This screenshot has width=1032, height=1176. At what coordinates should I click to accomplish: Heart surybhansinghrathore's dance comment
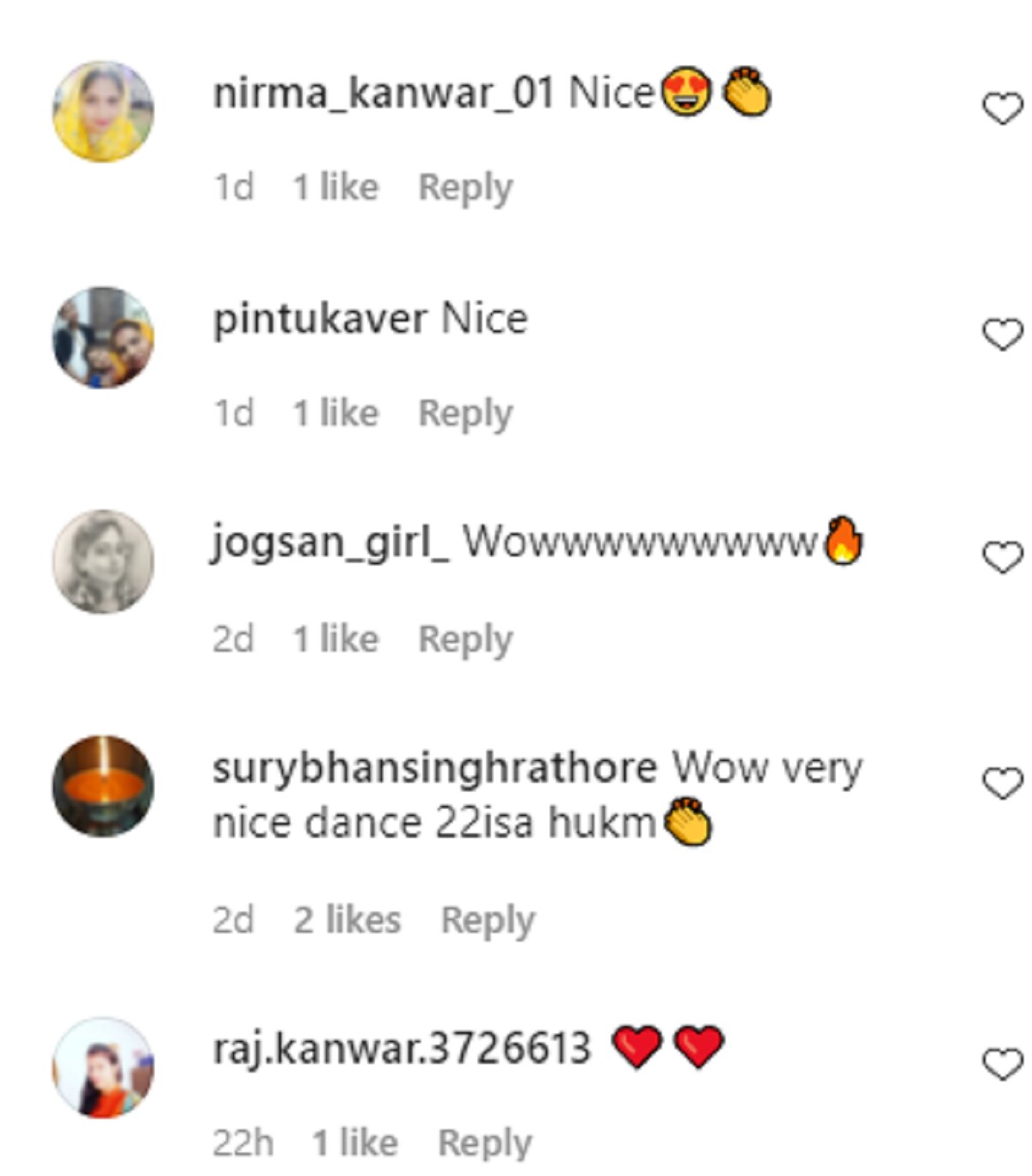point(1002,784)
